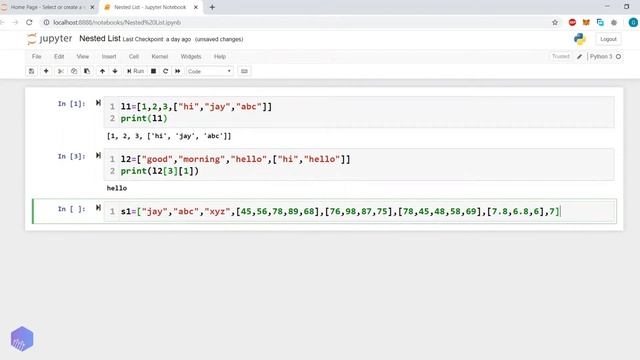Cut selected cells with the scissors icon
The height and width of the screenshot is (360, 640).
click(x=61, y=71)
